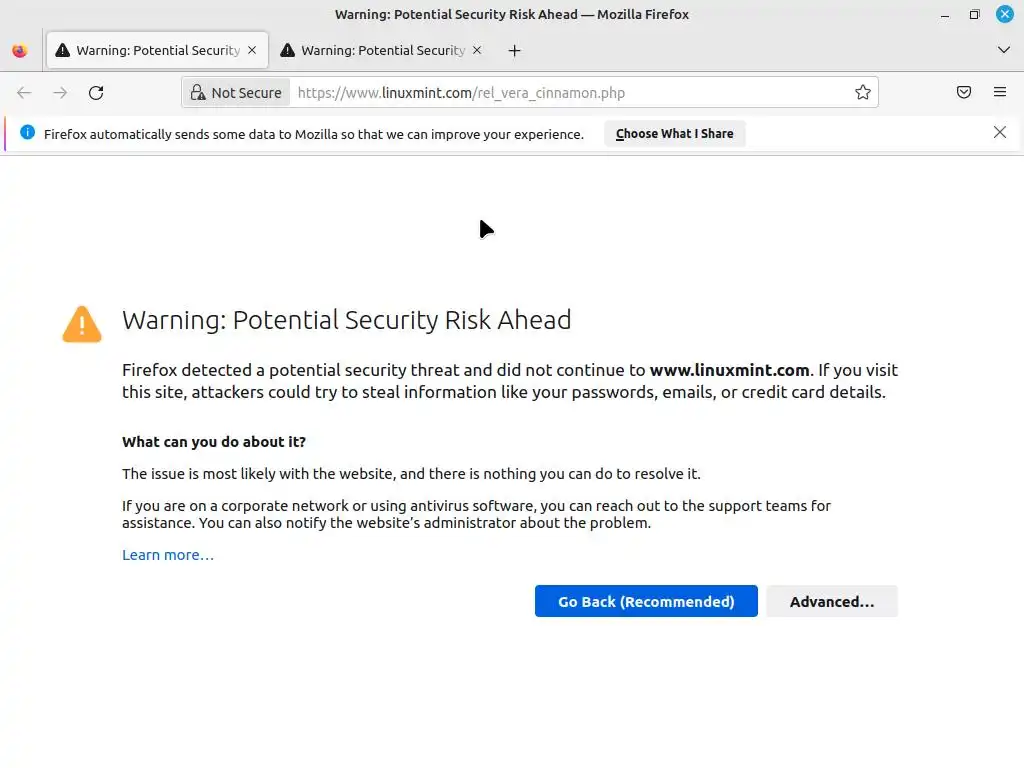Open a new tab
This screenshot has height=768, width=1024.
pyautogui.click(x=514, y=50)
